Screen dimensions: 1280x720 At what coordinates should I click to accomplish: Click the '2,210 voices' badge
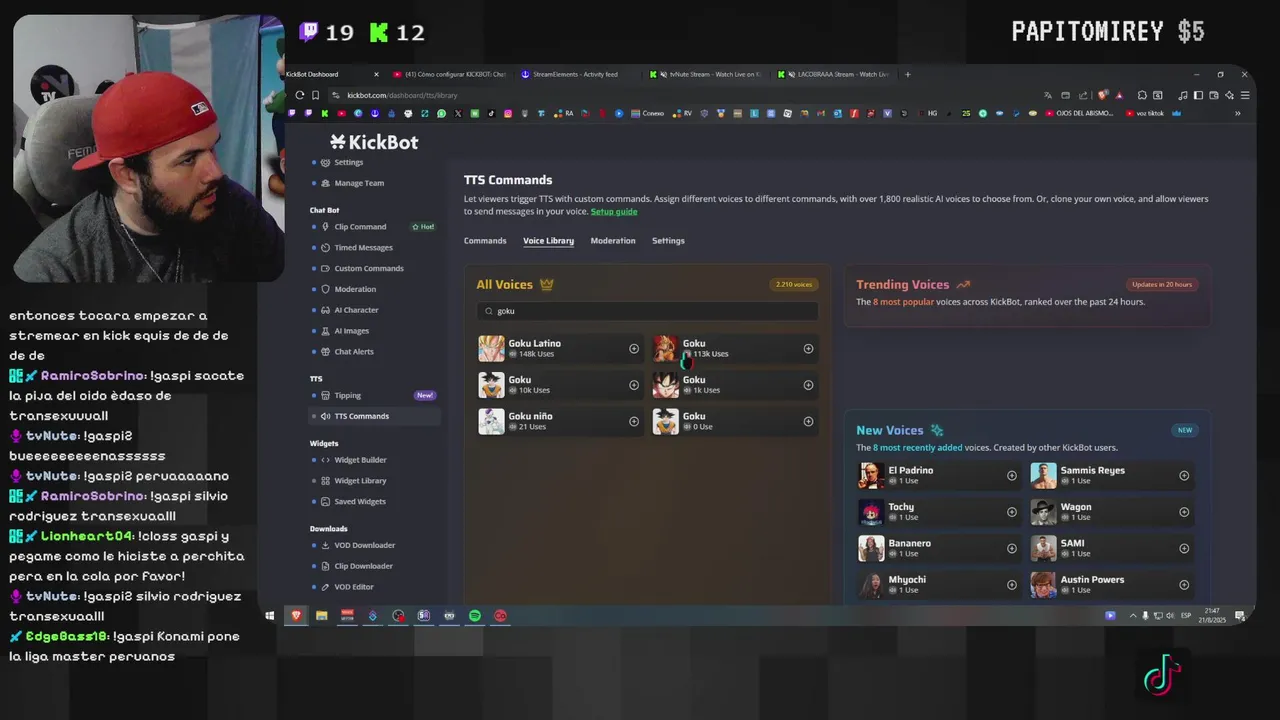(794, 285)
